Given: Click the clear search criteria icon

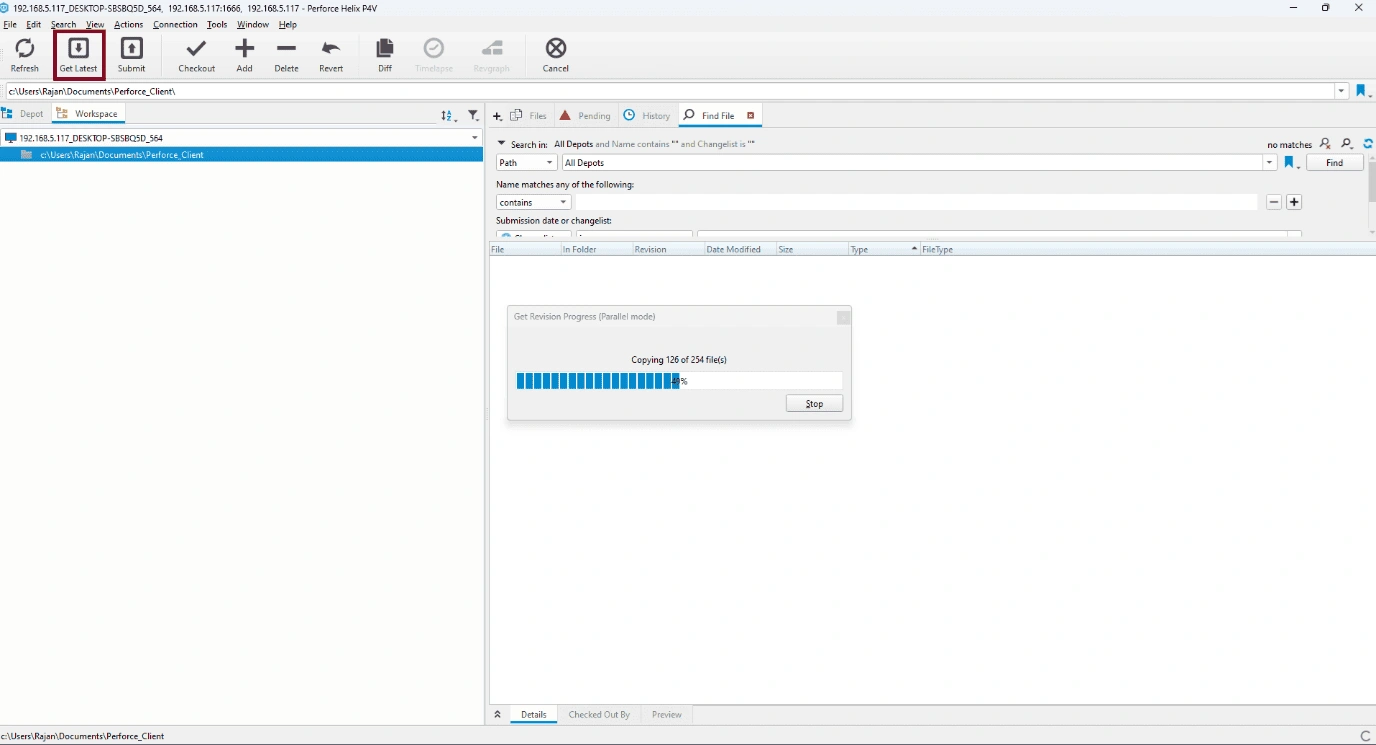Looking at the screenshot, I should point(1325,144).
